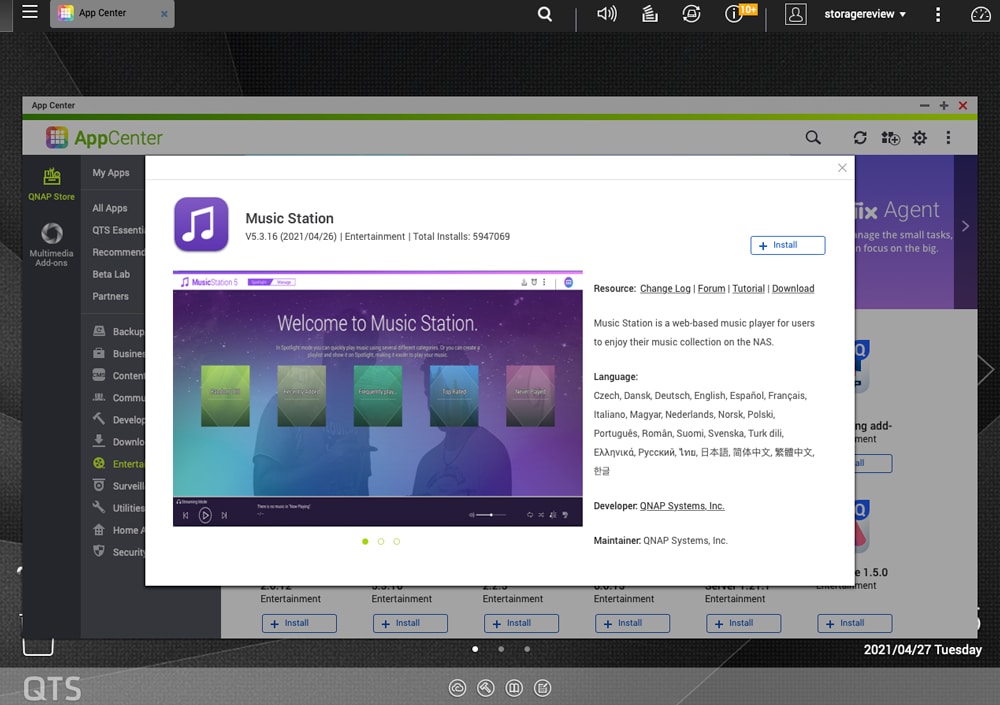Maximize the App Center window

point(943,105)
